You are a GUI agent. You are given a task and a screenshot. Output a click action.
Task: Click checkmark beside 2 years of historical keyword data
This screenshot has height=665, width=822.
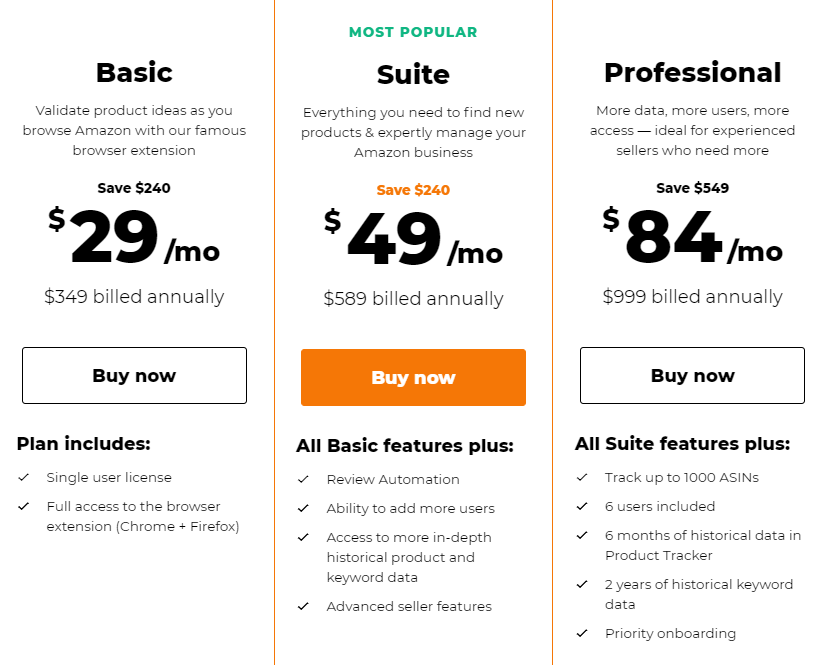(582, 584)
